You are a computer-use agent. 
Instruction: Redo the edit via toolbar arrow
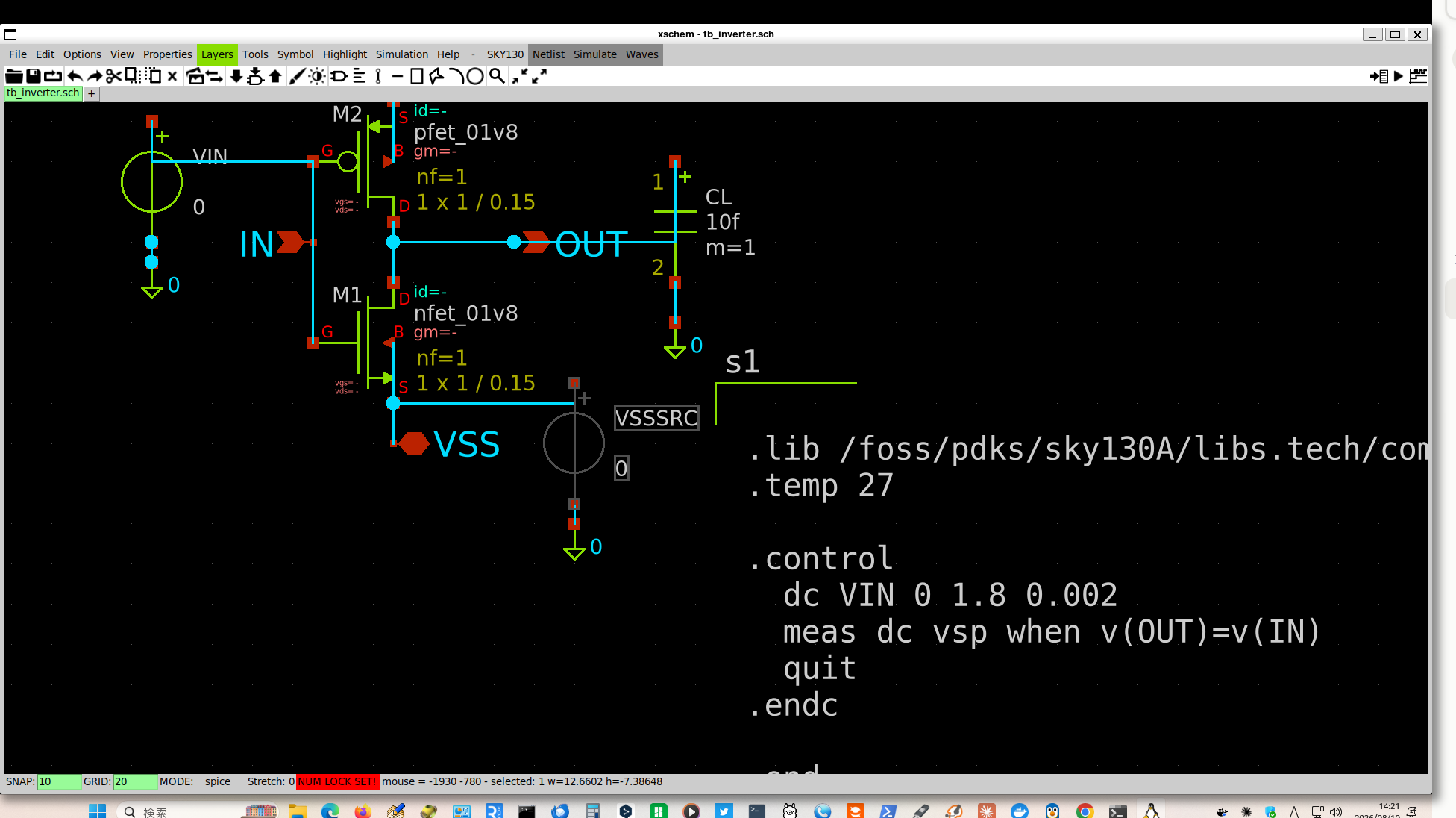(x=95, y=76)
